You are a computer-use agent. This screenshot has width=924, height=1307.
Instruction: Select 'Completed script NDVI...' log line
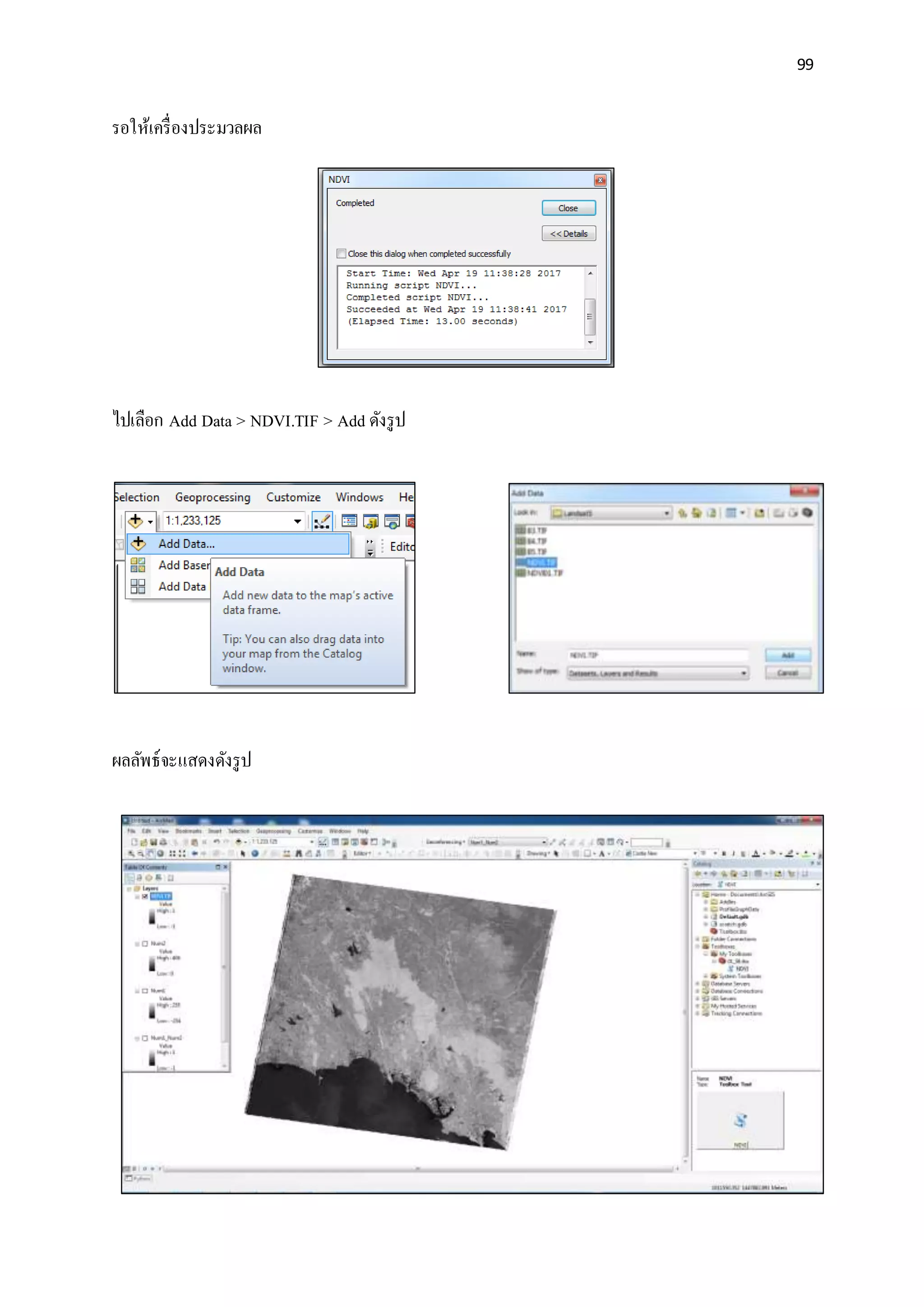tap(417, 297)
